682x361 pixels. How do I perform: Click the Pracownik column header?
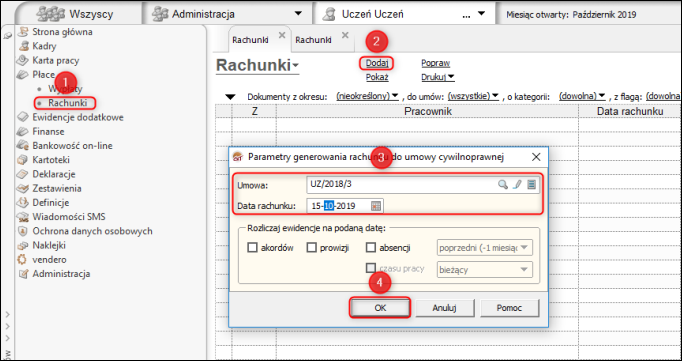point(428,112)
